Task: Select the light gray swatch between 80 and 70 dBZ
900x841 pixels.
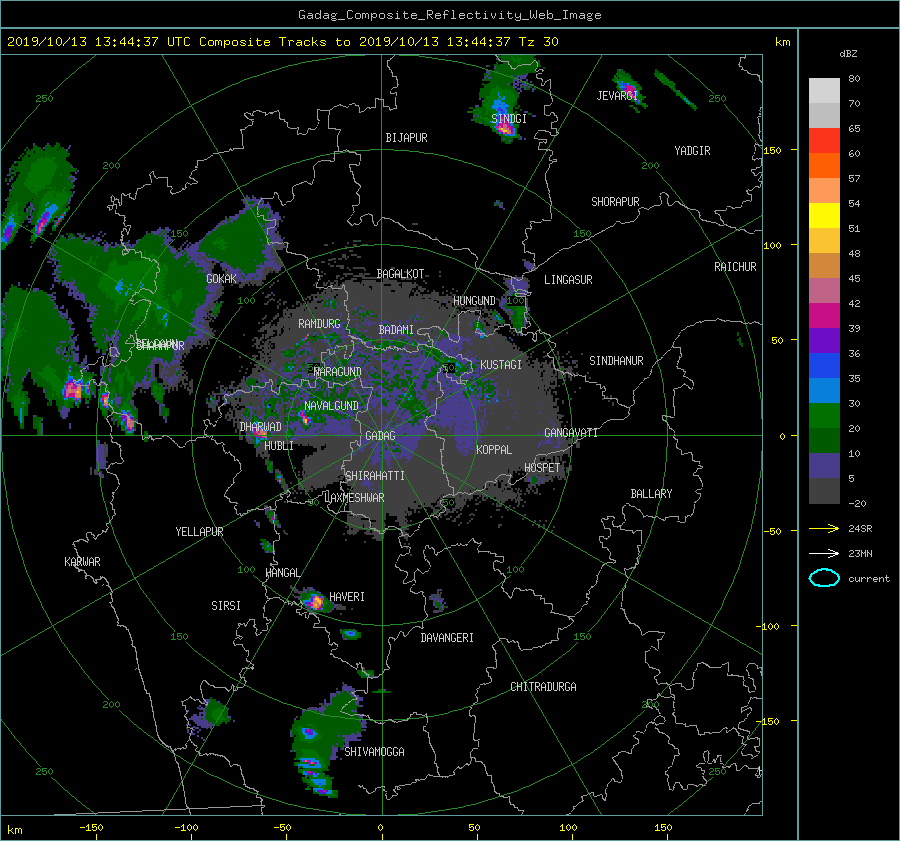Action: (824, 91)
